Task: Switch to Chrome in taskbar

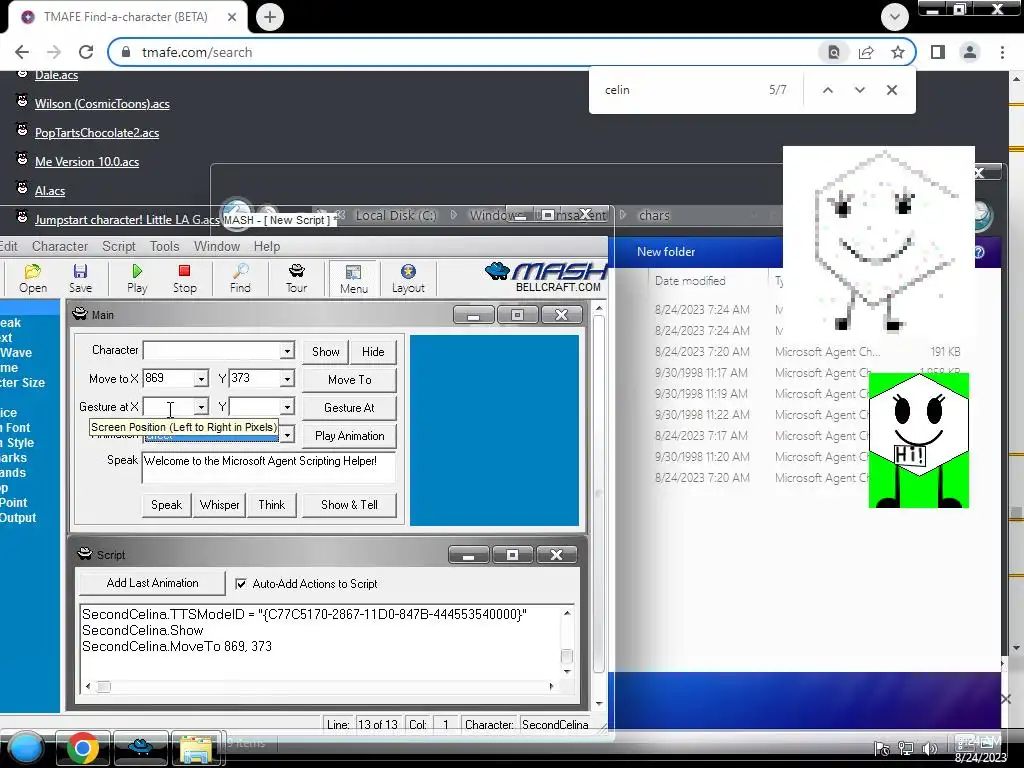Action: point(83,748)
